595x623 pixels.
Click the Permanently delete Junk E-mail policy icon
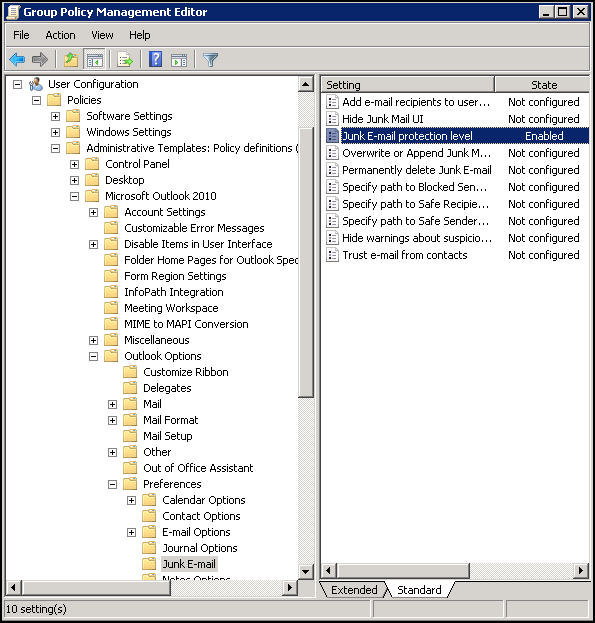click(x=332, y=170)
